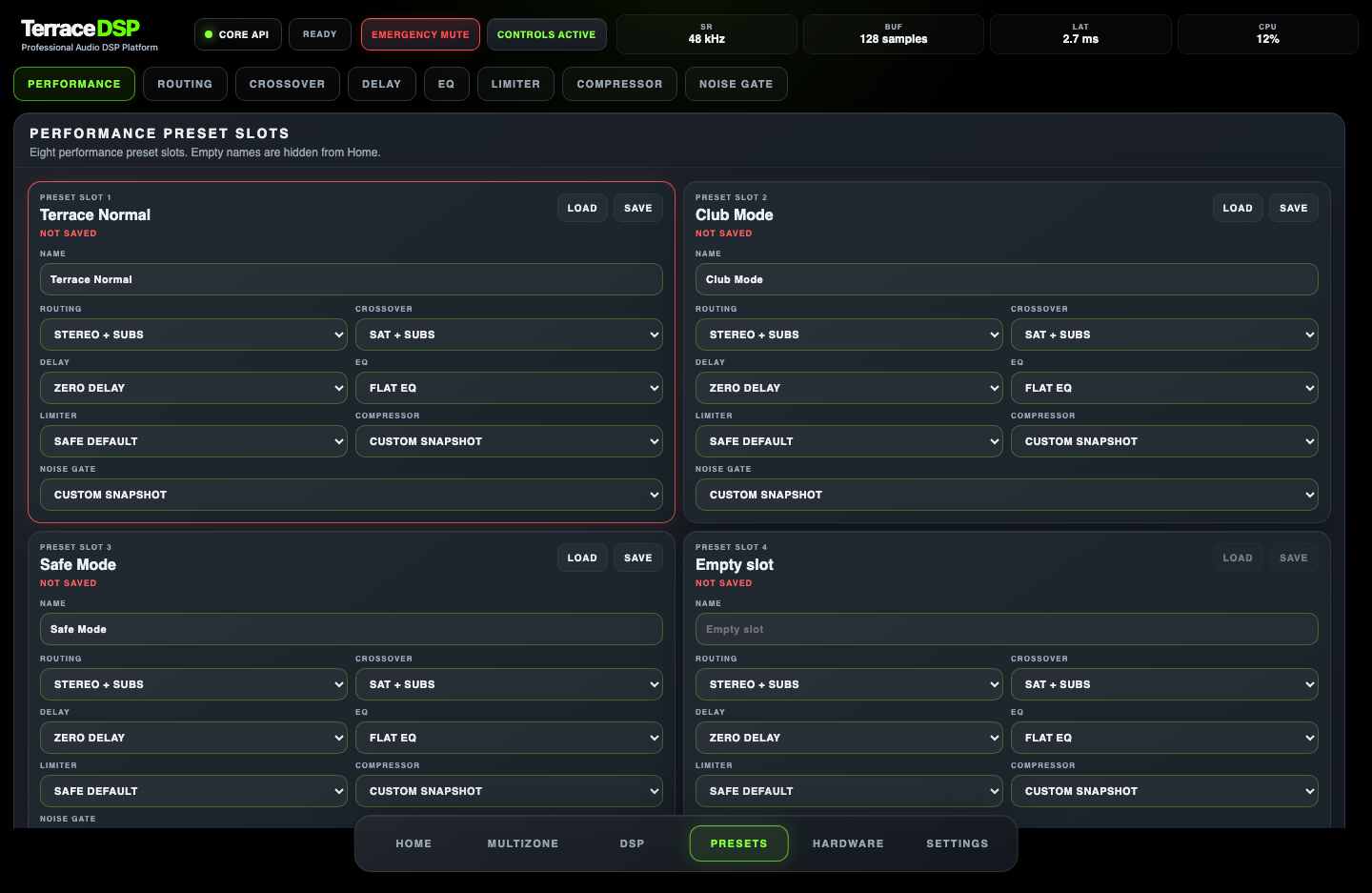This screenshot has height=893, width=1372.
Task: Go to Home in bottom navigation
Action: 414,843
